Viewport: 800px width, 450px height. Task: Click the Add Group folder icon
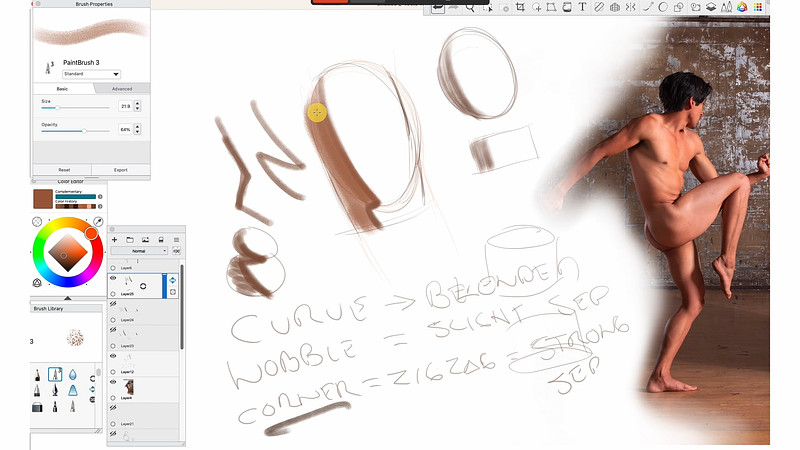pyautogui.click(x=130, y=240)
